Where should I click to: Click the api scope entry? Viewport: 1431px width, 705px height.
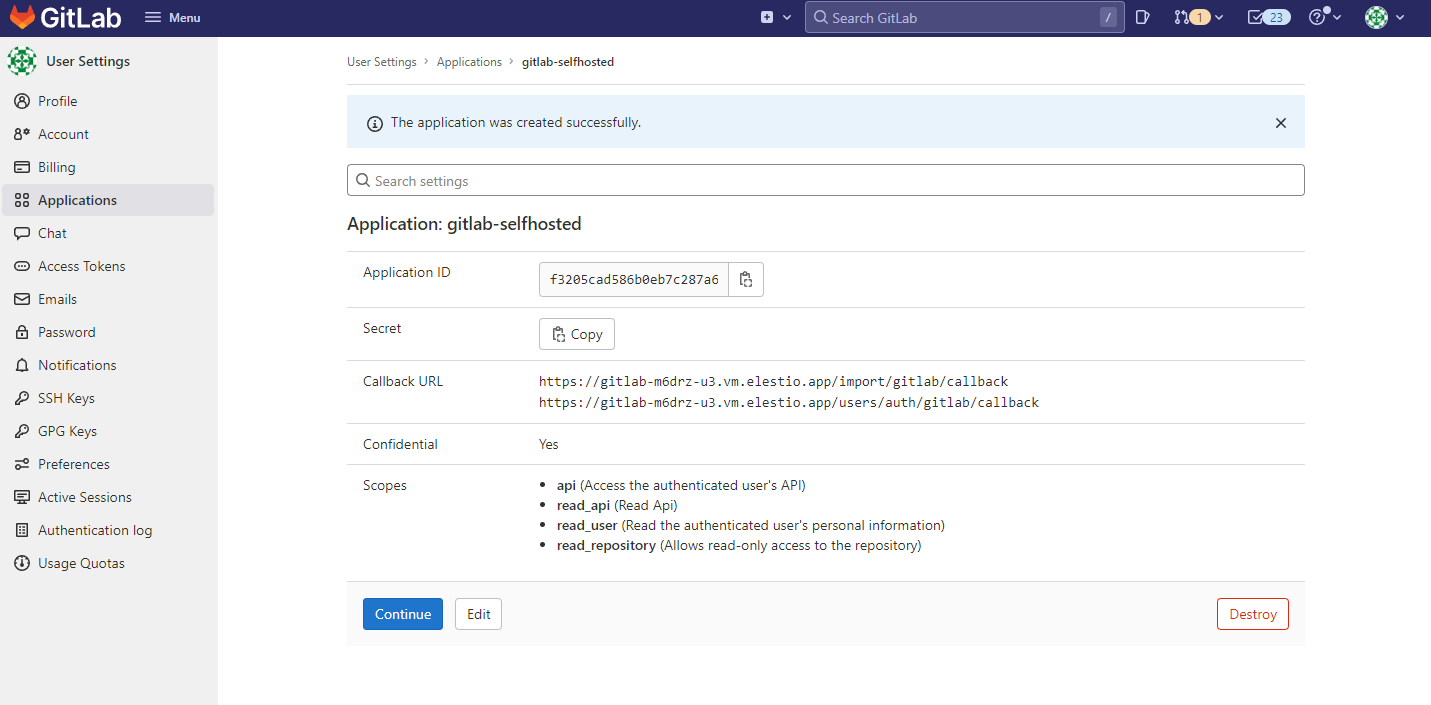[681, 485]
